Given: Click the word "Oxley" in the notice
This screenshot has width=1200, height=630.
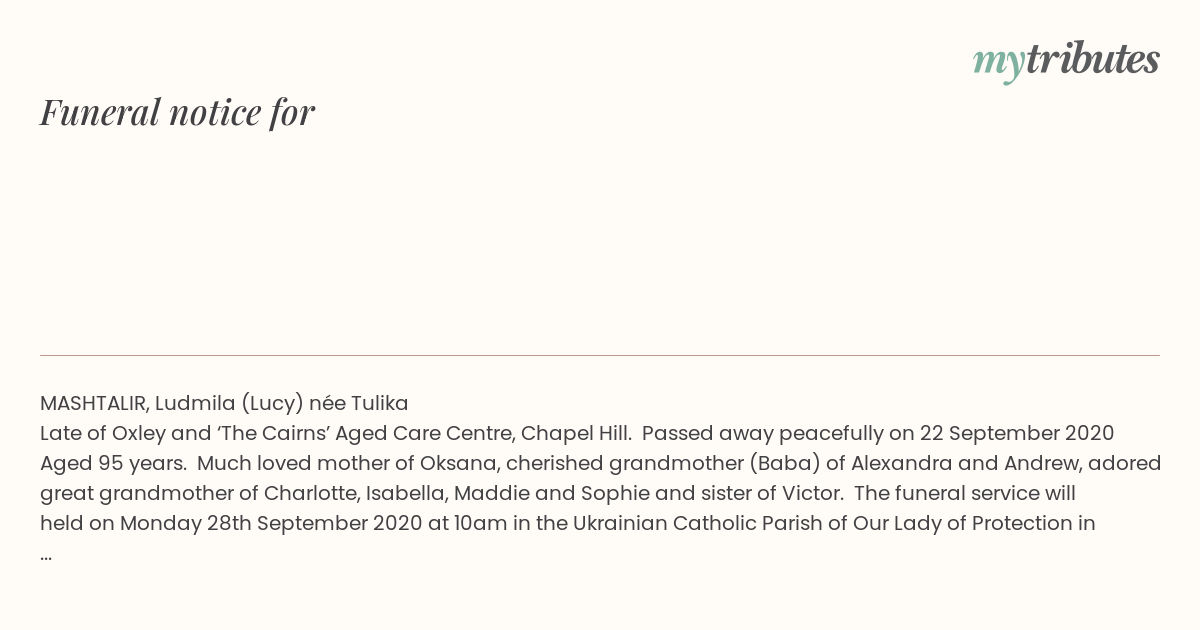Looking at the screenshot, I should (137, 434).
